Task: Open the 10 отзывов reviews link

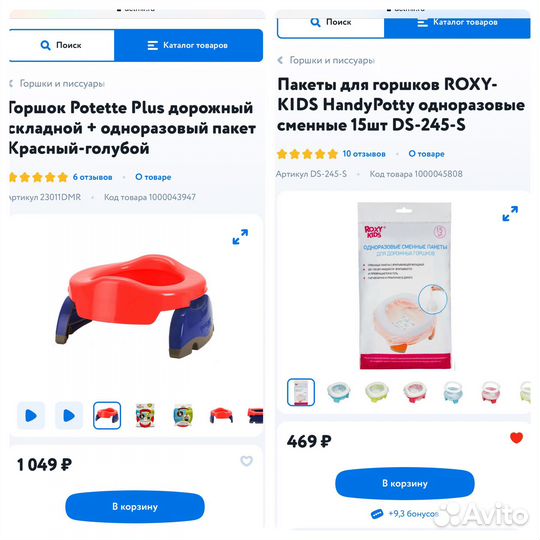Action: [x=364, y=154]
